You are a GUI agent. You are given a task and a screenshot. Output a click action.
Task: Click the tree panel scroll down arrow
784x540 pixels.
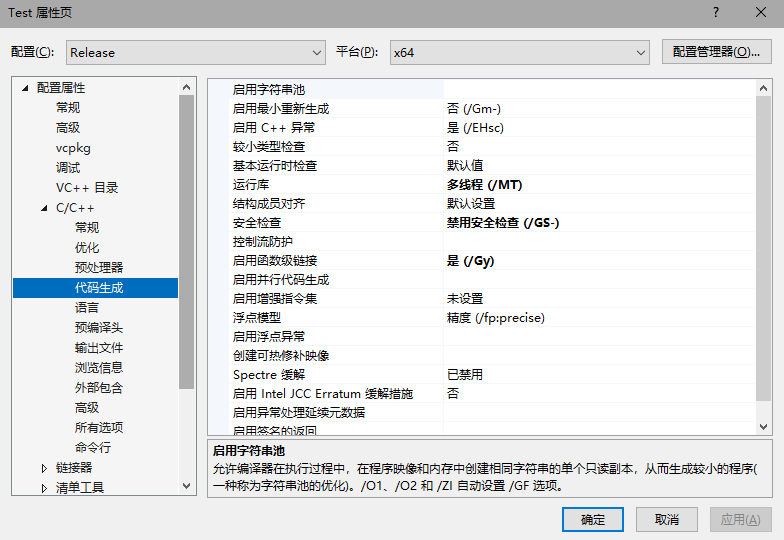tap(187, 485)
